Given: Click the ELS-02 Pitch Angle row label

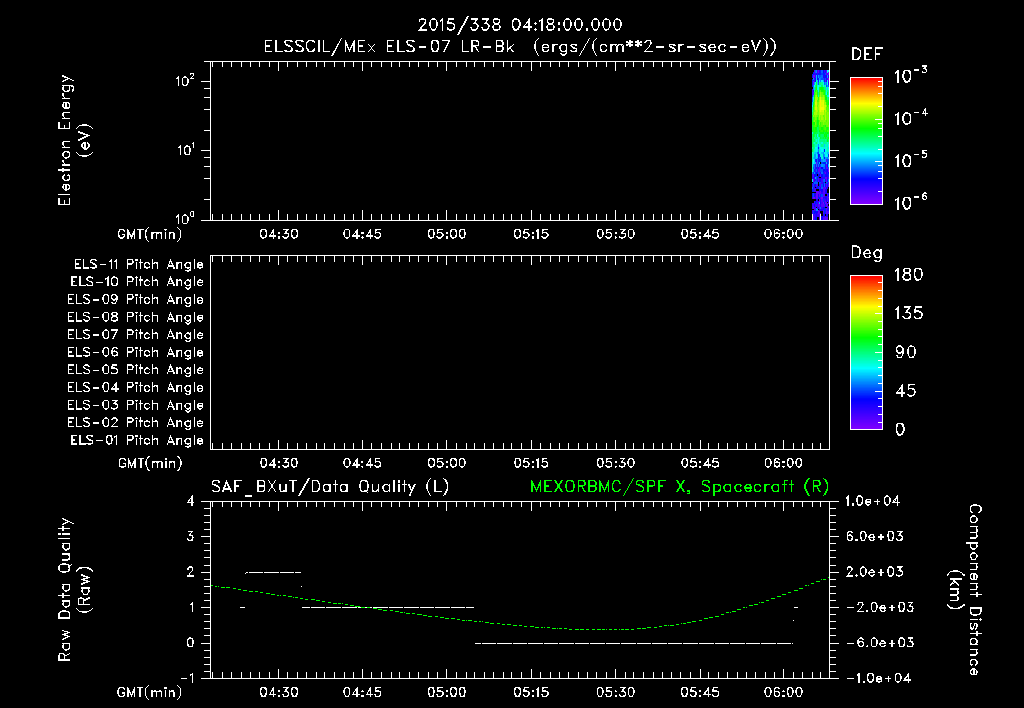Looking at the screenshot, I should point(135,423).
